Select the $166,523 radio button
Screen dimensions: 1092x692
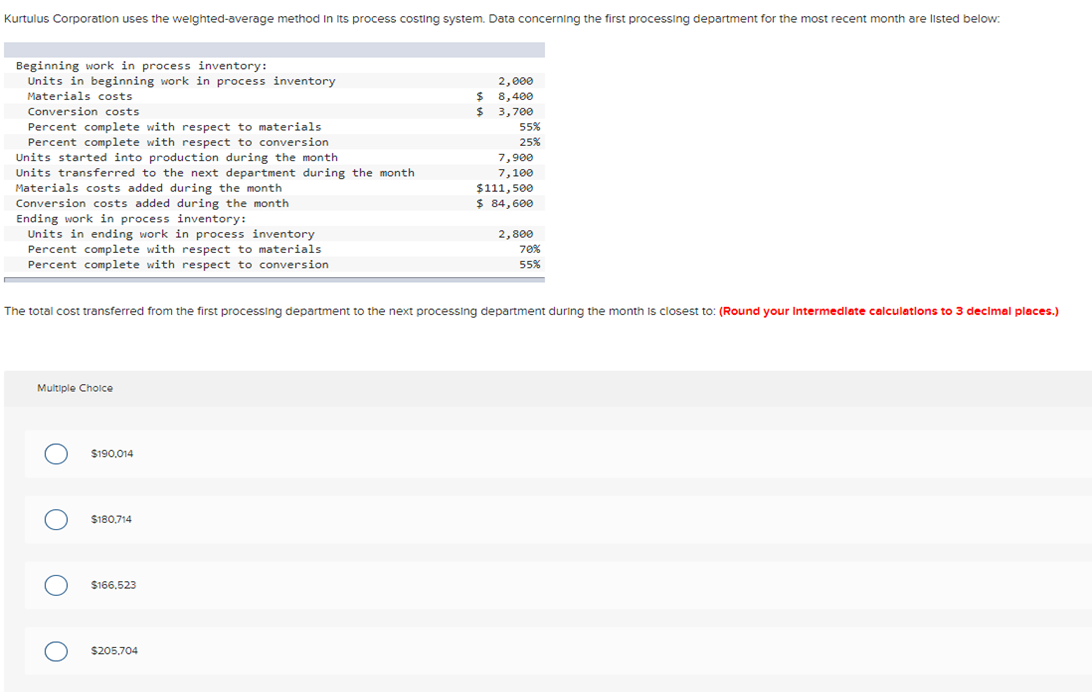pyautogui.click(x=55, y=585)
